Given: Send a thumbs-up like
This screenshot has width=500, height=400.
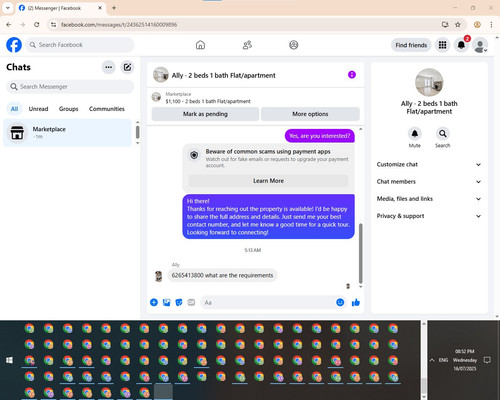Looking at the screenshot, I should click(356, 302).
